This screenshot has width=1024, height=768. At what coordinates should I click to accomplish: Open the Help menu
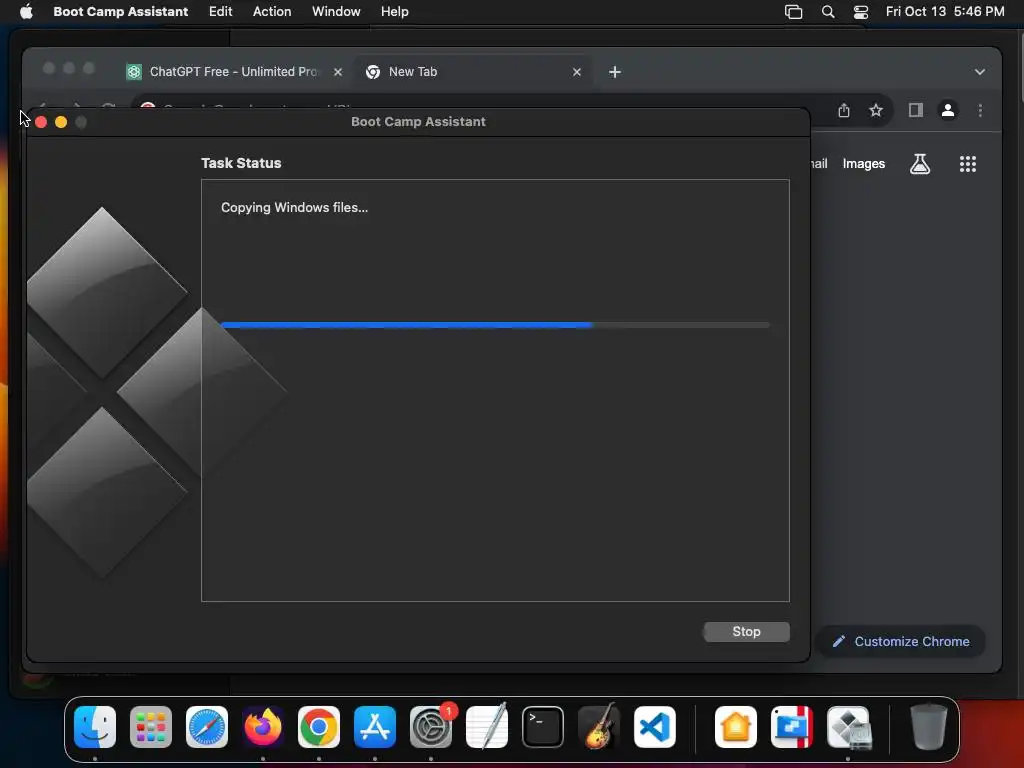pyautogui.click(x=394, y=12)
